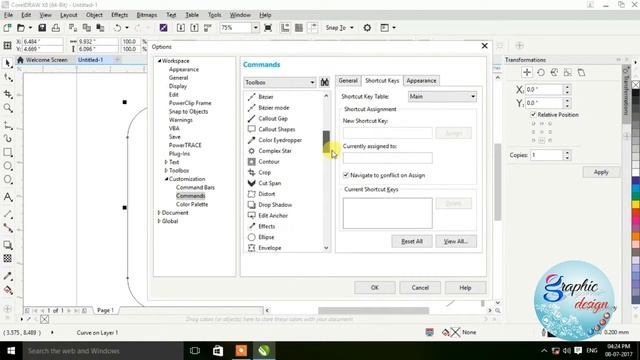This screenshot has width=640, height=360.
Task: Open the Layout menu
Action: 69,15
